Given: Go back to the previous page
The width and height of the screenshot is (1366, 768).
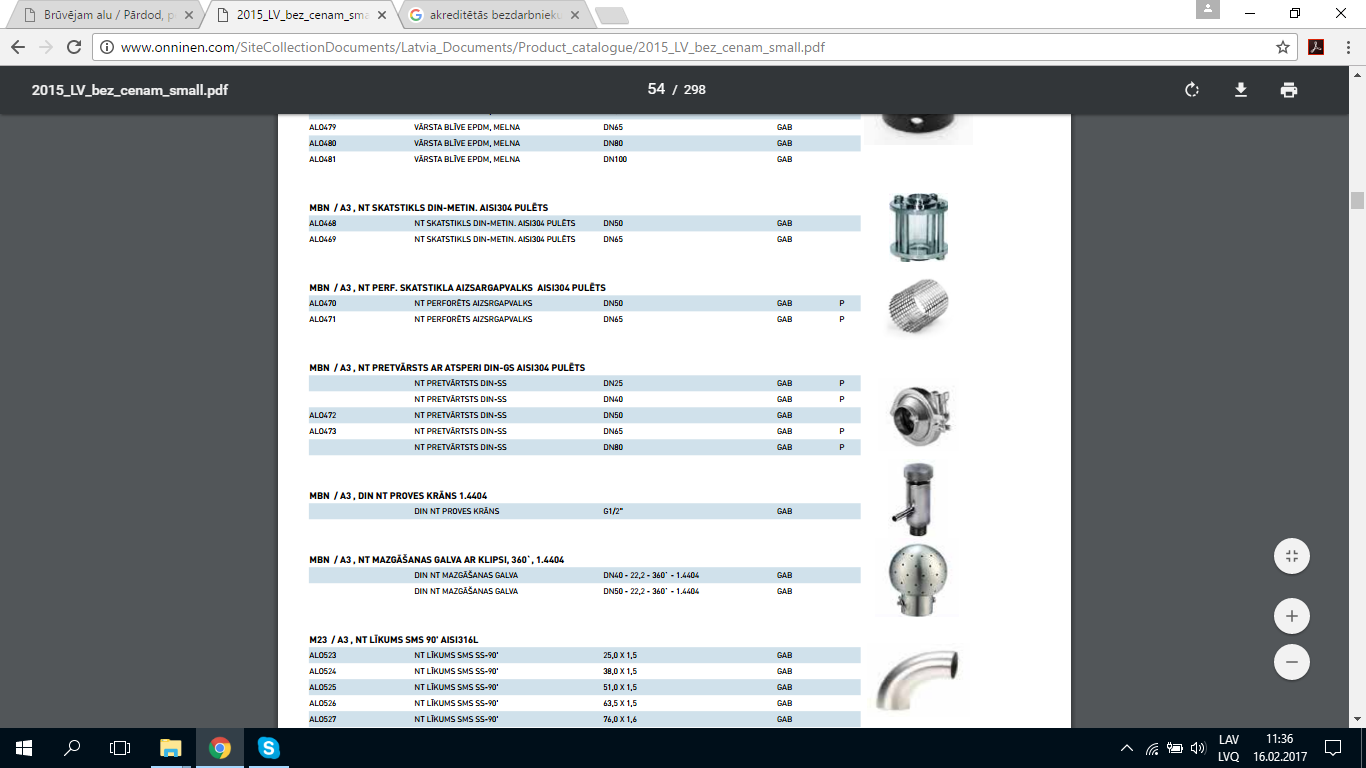Looking at the screenshot, I should click(x=18, y=47).
